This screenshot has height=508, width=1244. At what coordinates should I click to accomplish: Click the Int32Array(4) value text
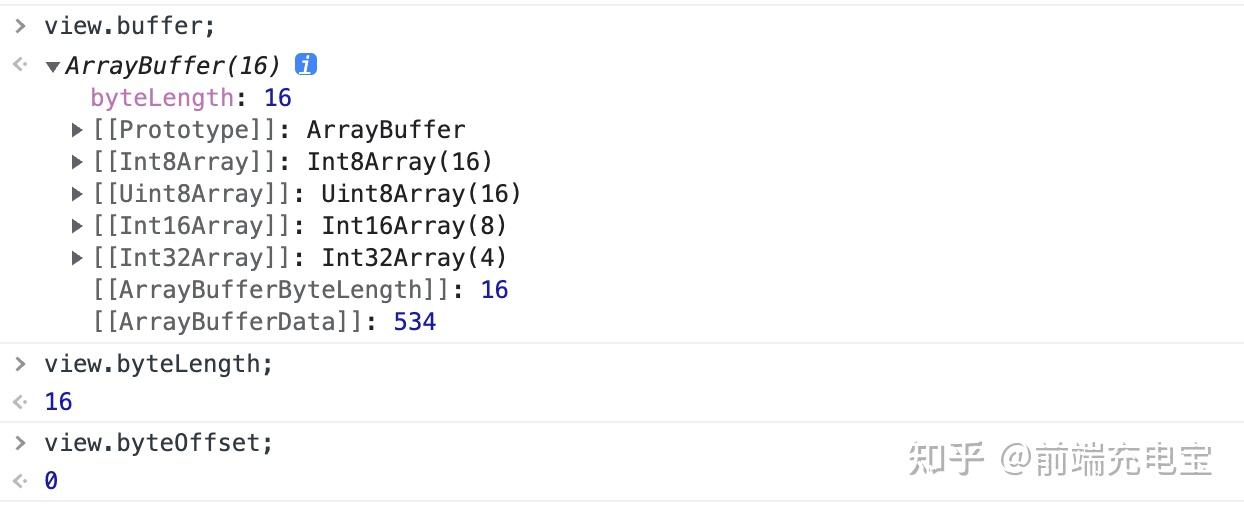coord(414,258)
